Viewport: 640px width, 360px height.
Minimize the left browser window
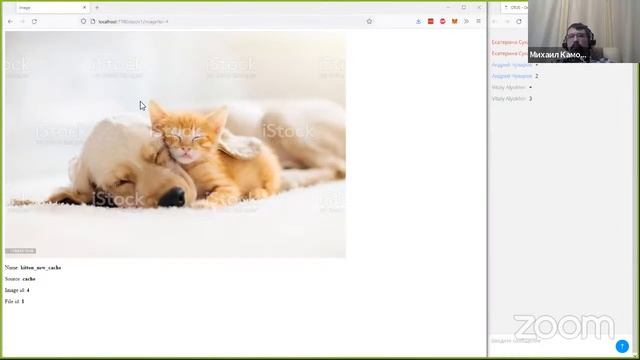pyautogui.click(x=448, y=7)
